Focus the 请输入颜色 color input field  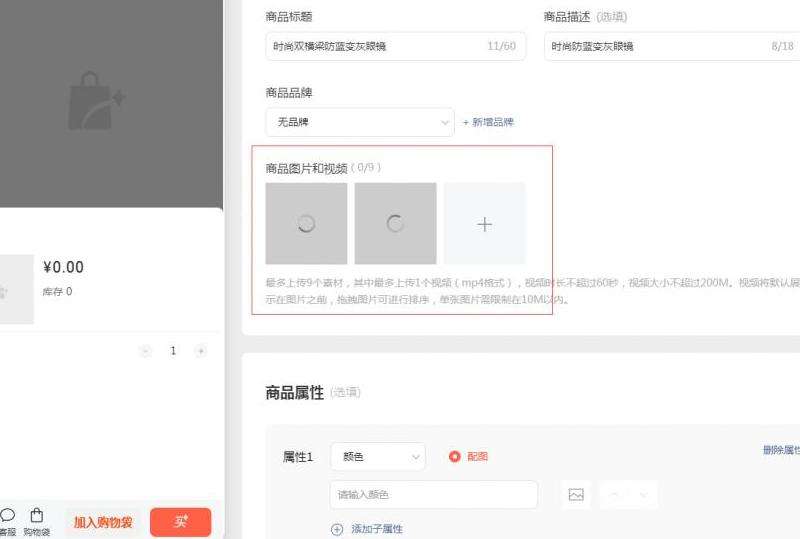coord(433,495)
